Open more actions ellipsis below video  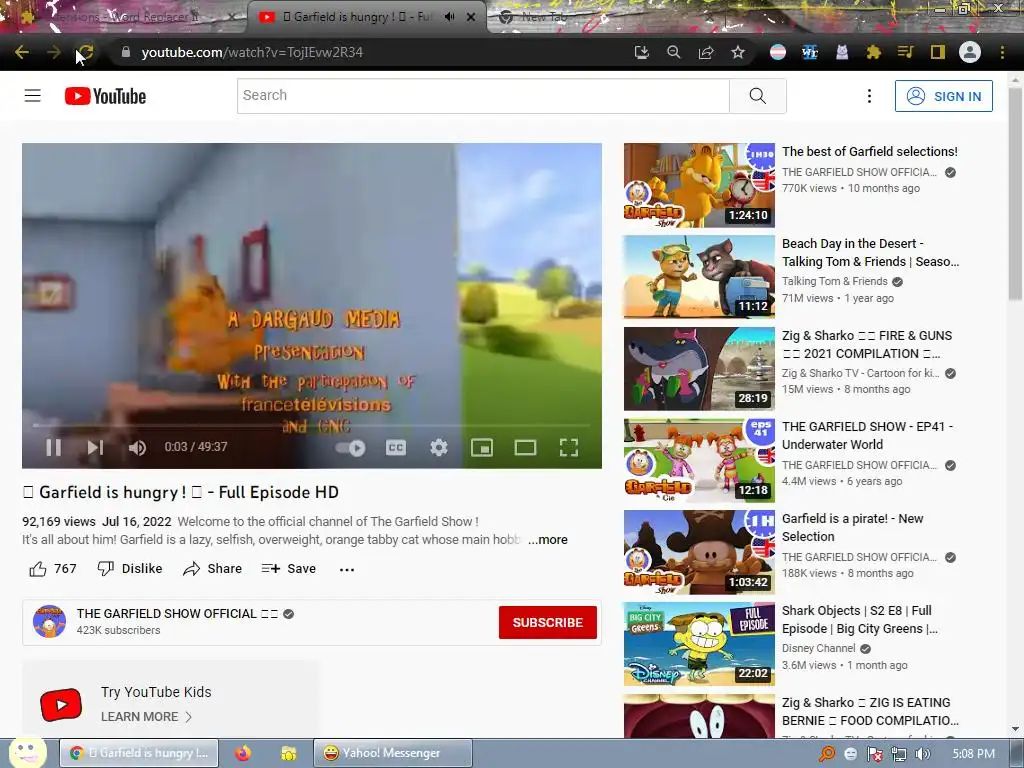347,569
